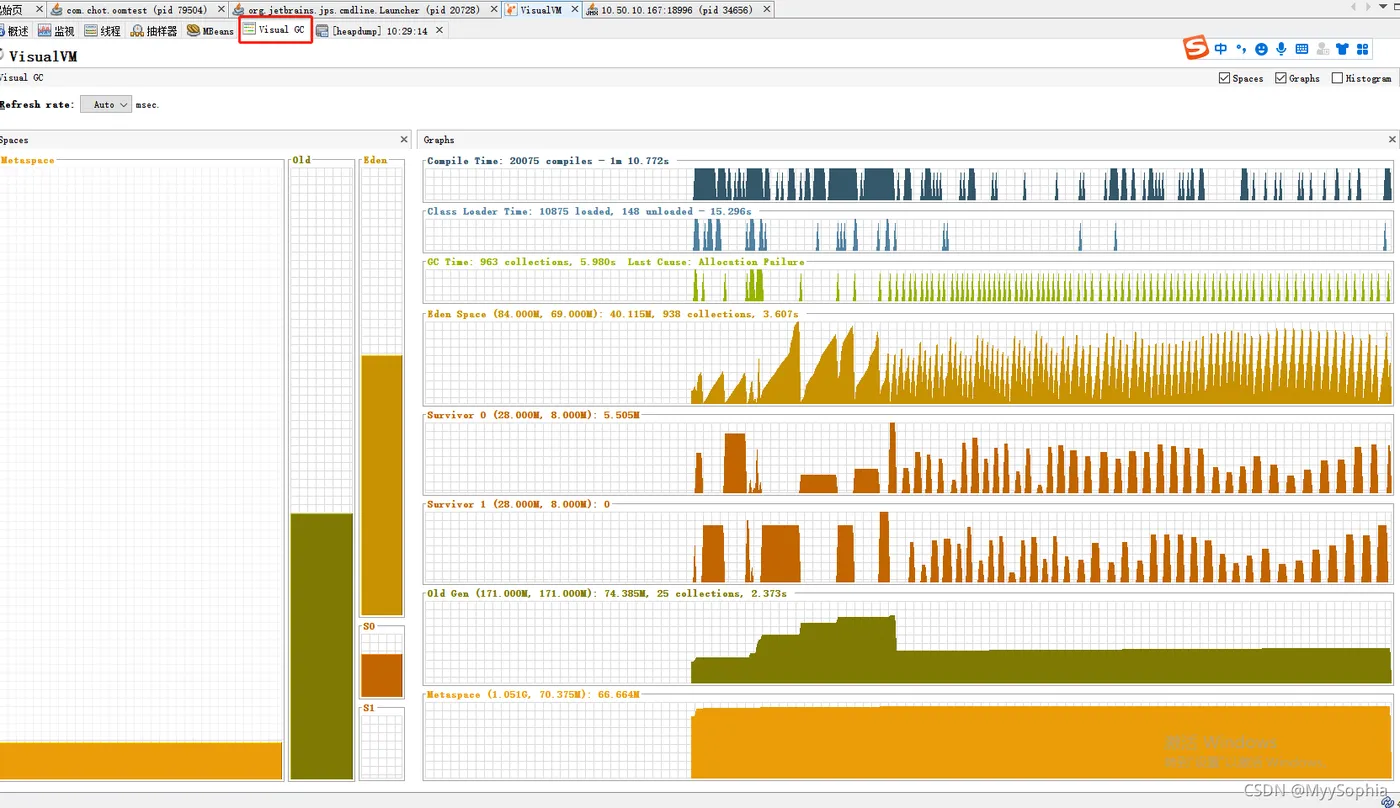Switch to com.chot.oomtest (pid 79504) document tab
Screen dimensions: 1400x808
click(x=136, y=9)
